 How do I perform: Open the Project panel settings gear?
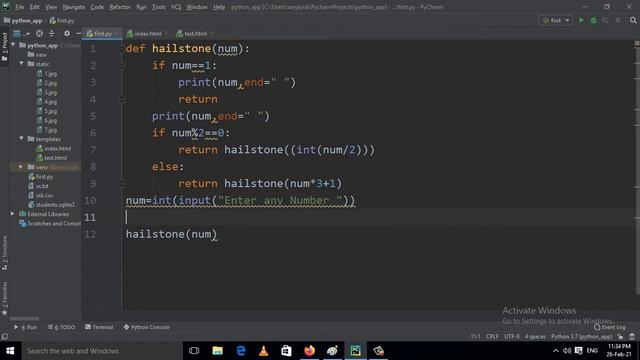(67, 33)
